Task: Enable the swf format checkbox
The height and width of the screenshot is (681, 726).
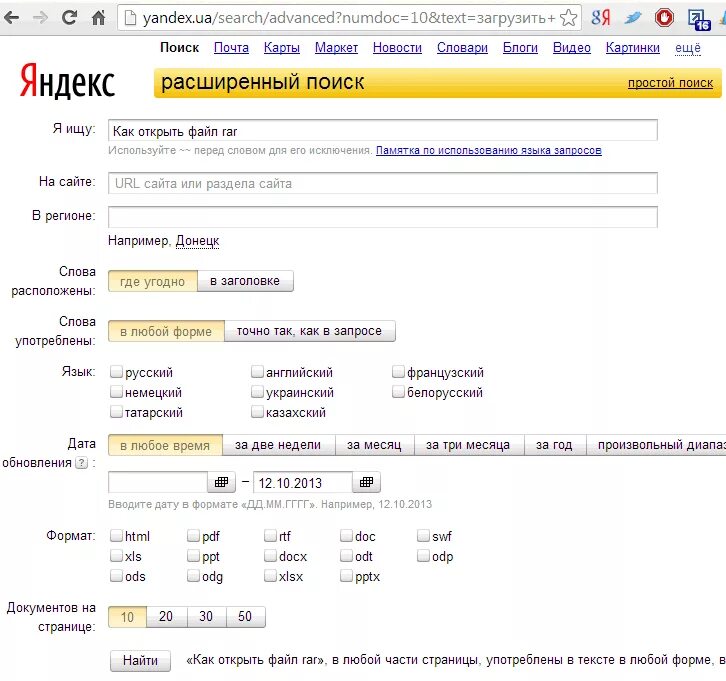Action: point(423,536)
